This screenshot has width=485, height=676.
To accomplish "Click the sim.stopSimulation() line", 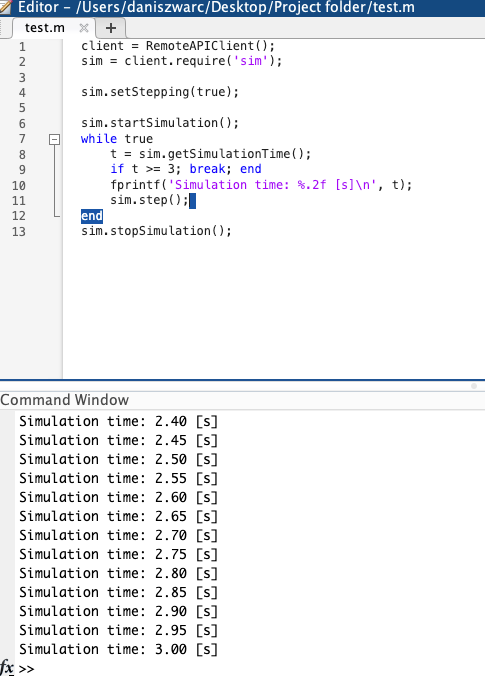I will 156,231.
